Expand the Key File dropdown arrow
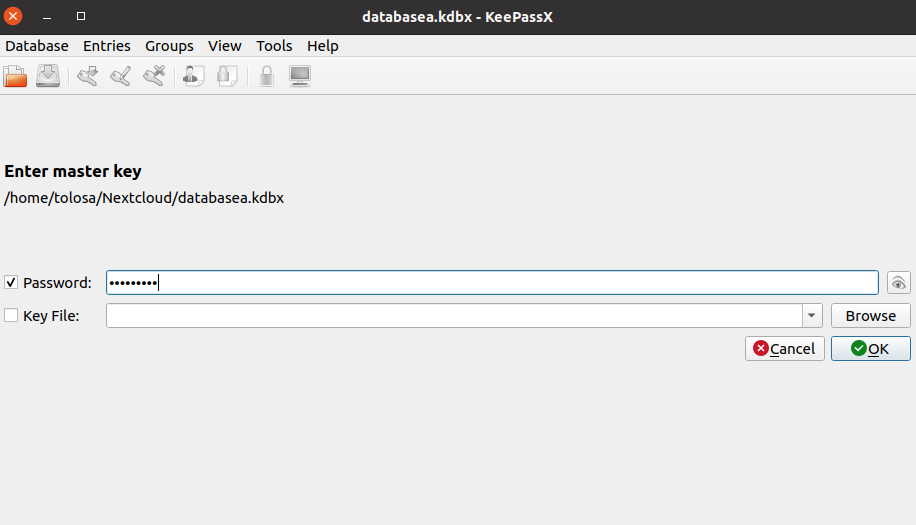 pos(812,316)
